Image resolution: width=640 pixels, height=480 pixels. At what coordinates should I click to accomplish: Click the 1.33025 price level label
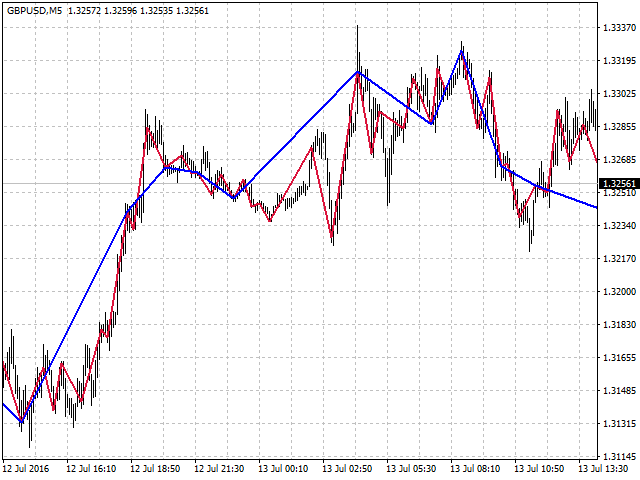click(619, 94)
